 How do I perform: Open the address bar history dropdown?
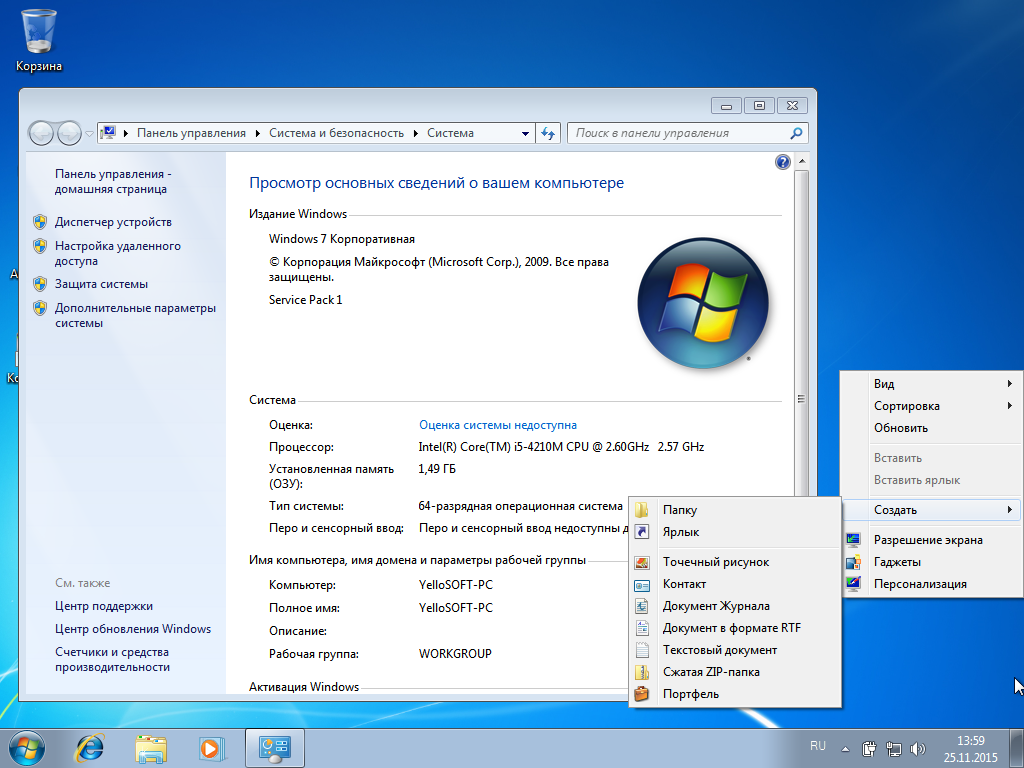coord(525,133)
